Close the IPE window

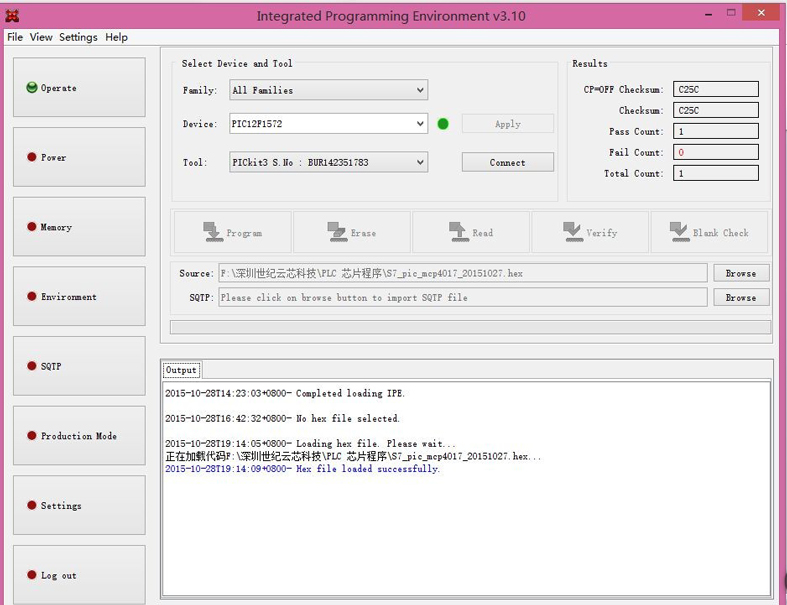click(x=761, y=13)
